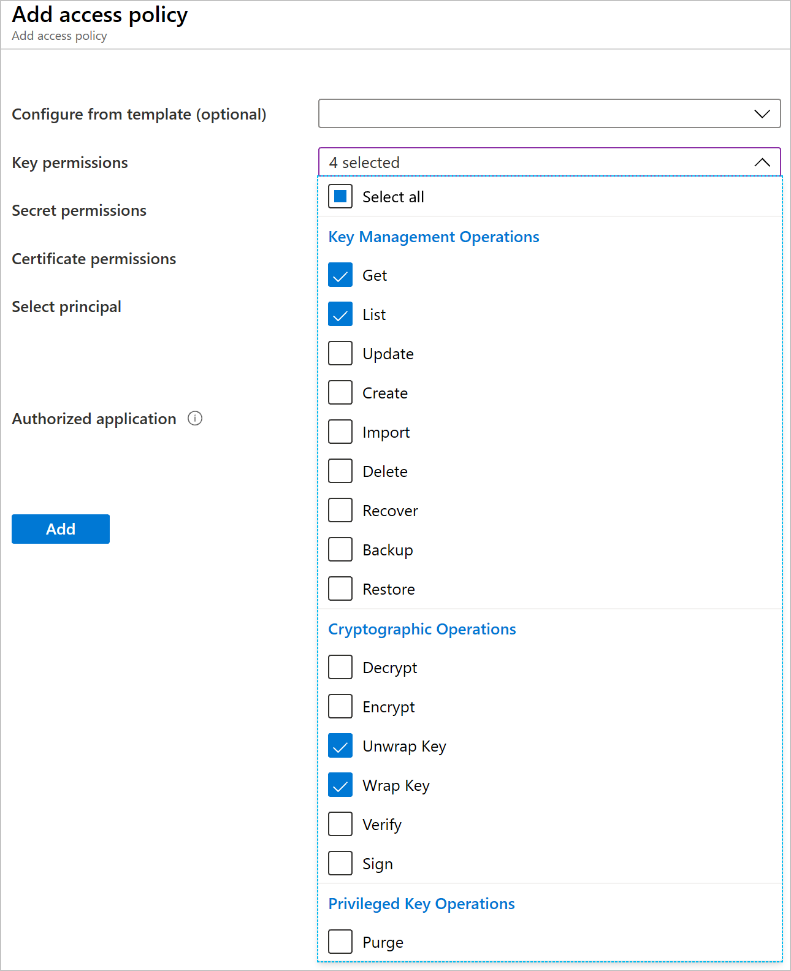Uncheck the Unwrap Key permission

coord(341,746)
